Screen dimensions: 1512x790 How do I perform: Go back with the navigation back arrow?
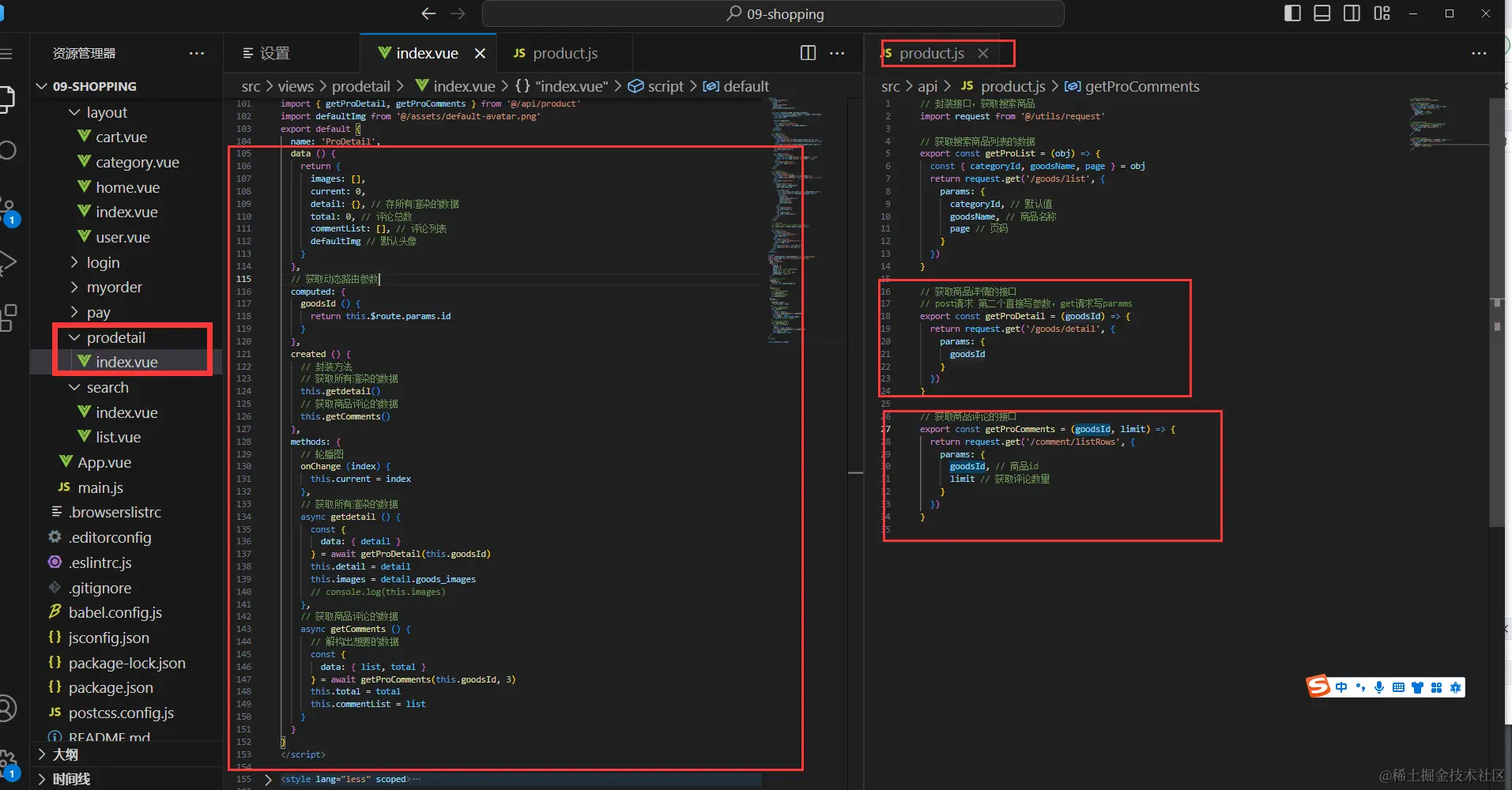pos(428,13)
